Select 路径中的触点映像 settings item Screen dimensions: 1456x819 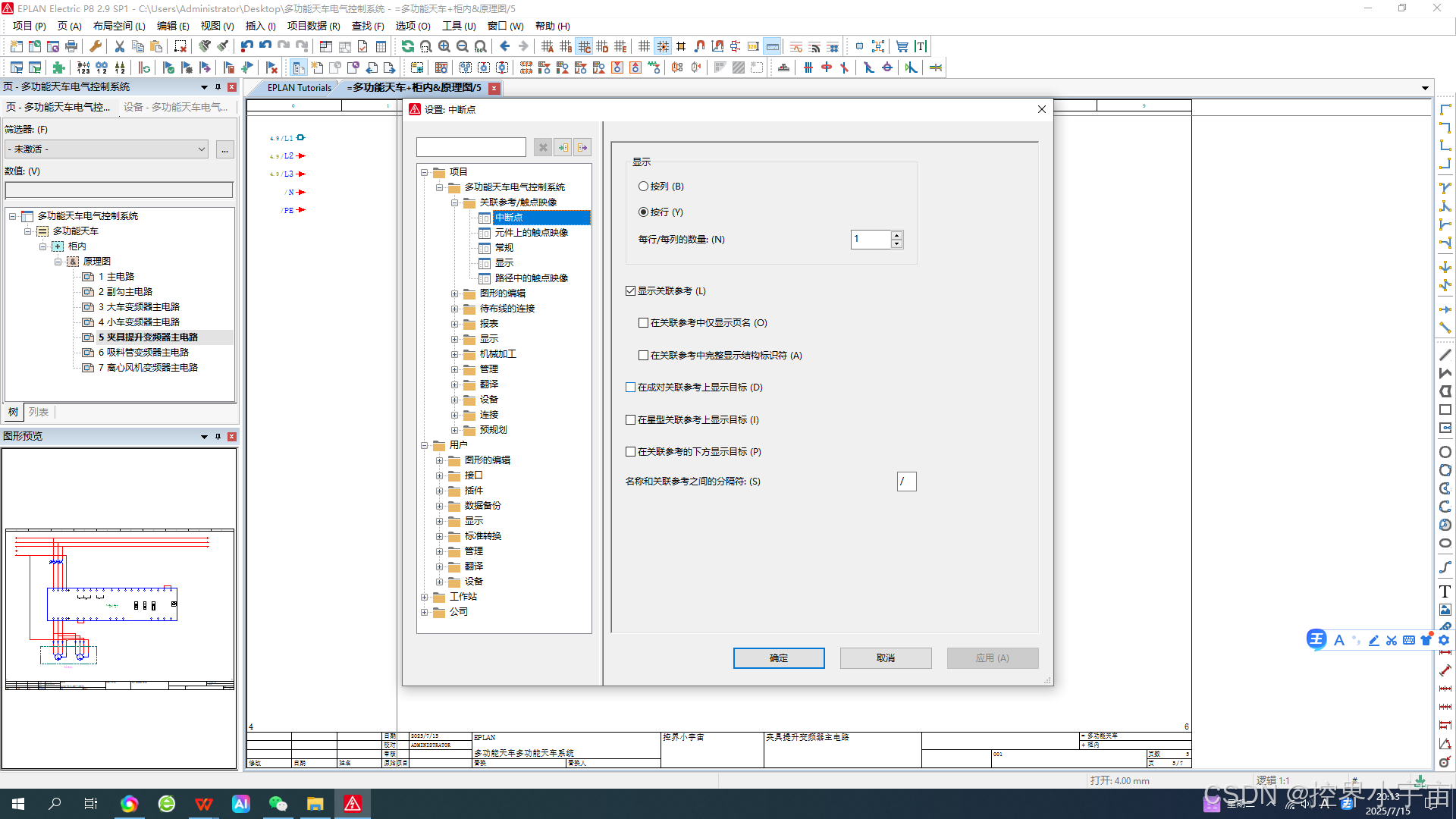531,278
